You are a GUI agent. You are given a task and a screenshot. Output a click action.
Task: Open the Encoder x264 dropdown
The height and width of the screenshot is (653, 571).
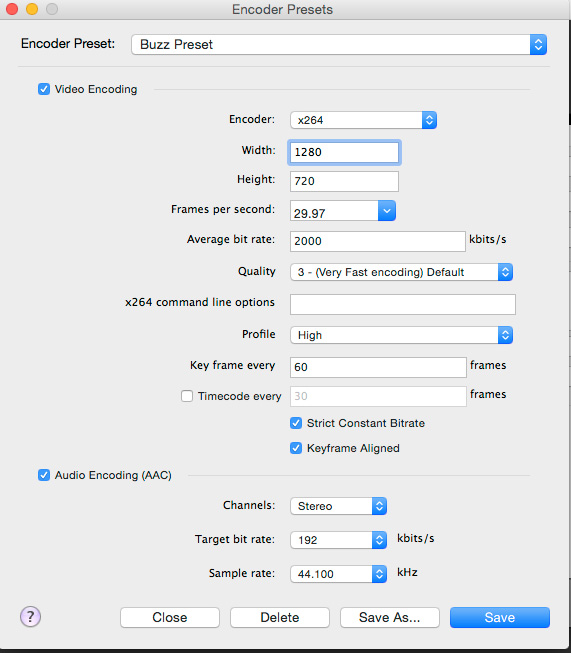point(363,120)
